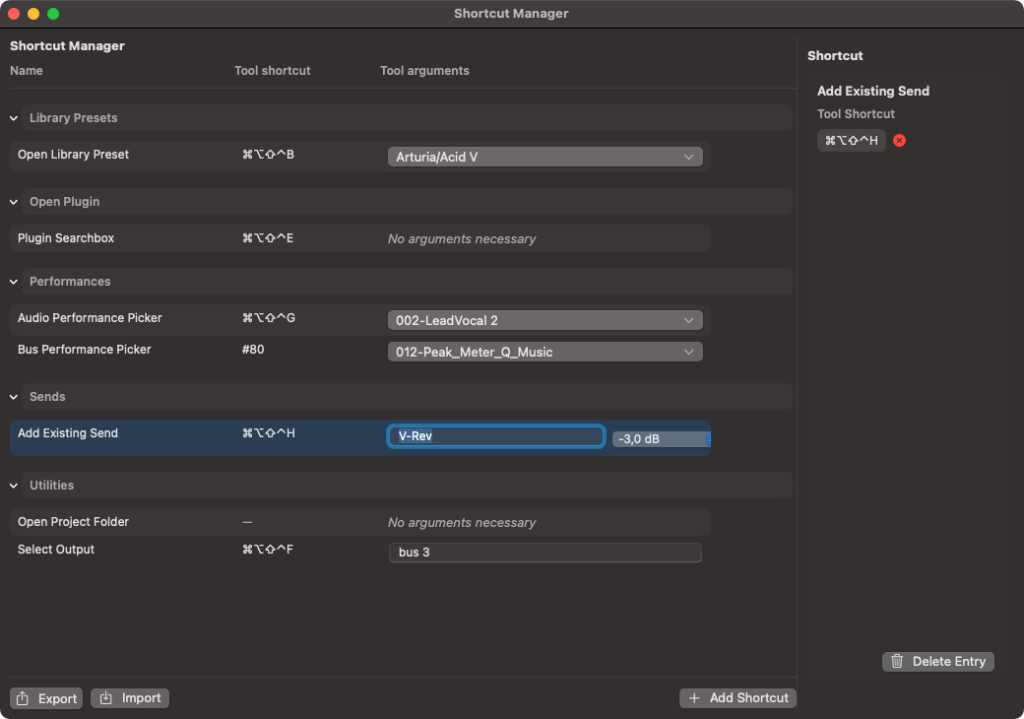This screenshot has width=1024, height=719.
Task: Click the plus icon on Add Shortcut
Action: [694, 697]
